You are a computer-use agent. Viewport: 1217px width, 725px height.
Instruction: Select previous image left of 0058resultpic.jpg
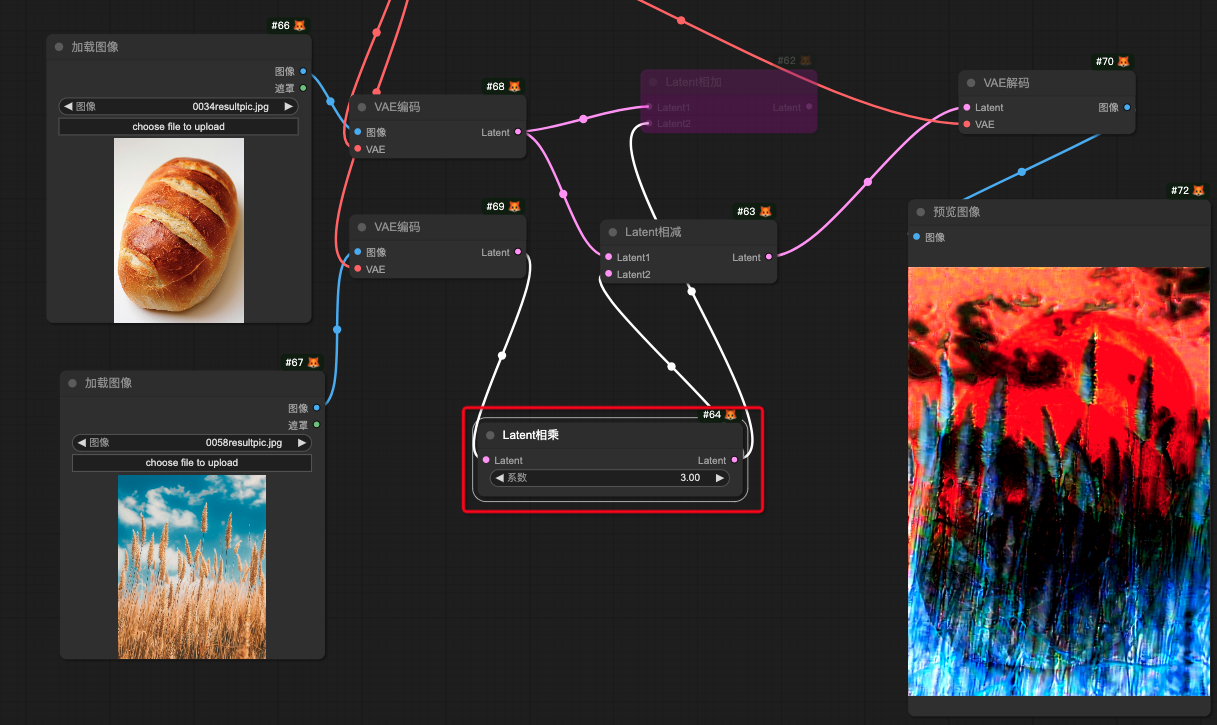coord(82,442)
